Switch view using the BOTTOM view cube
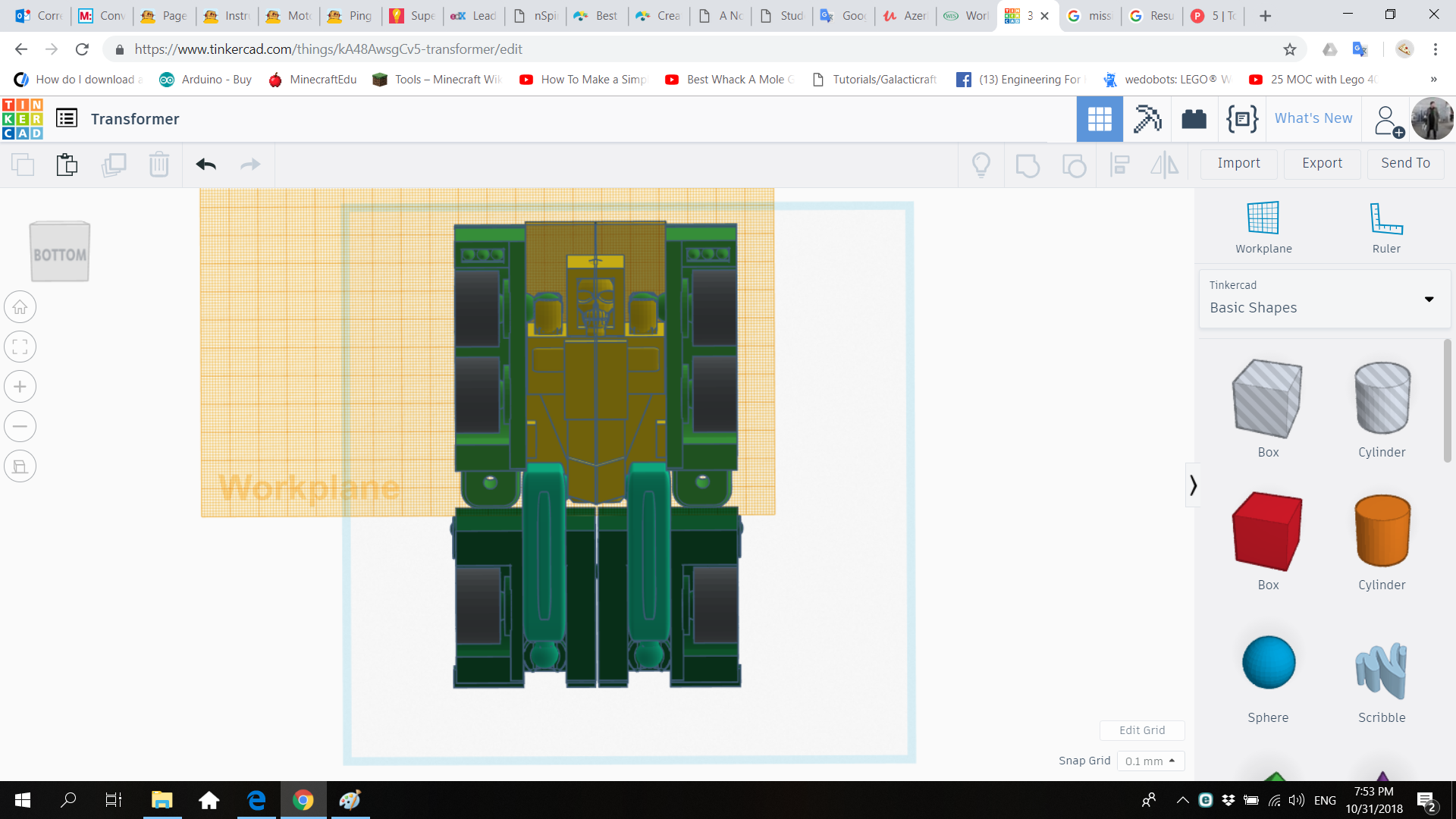1456x819 pixels. point(59,251)
